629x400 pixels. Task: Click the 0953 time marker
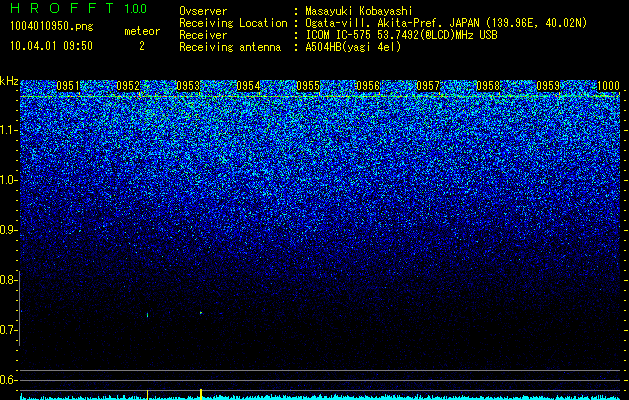pos(188,86)
